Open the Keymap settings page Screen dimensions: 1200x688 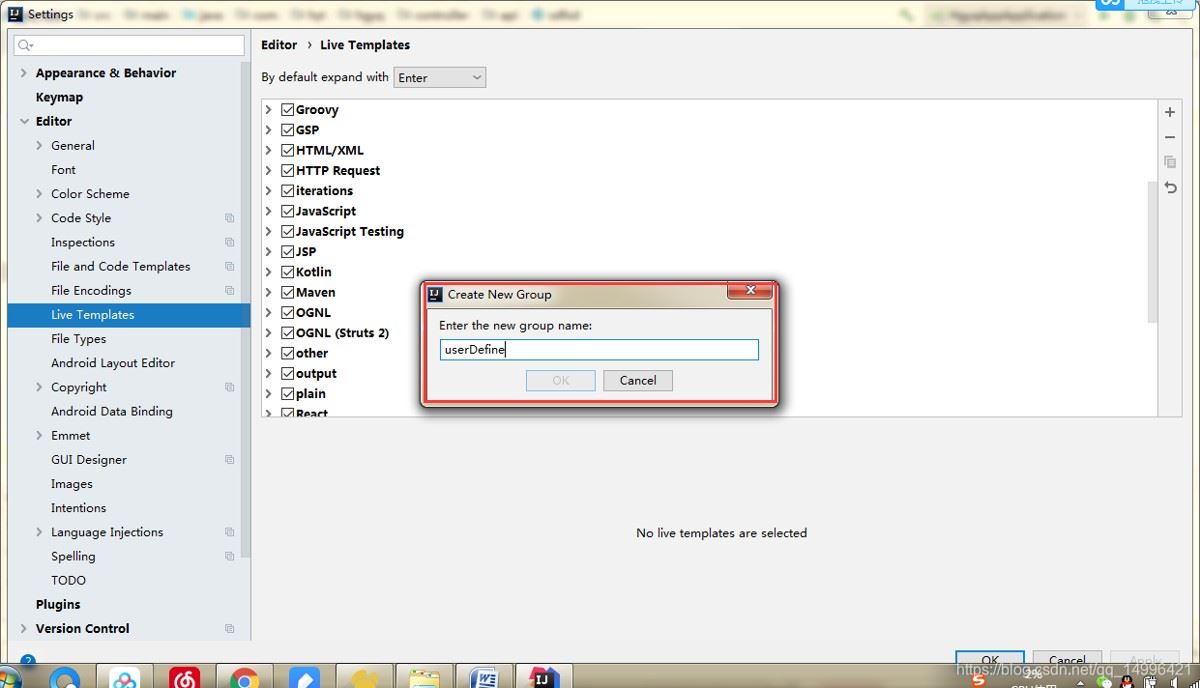(x=59, y=97)
